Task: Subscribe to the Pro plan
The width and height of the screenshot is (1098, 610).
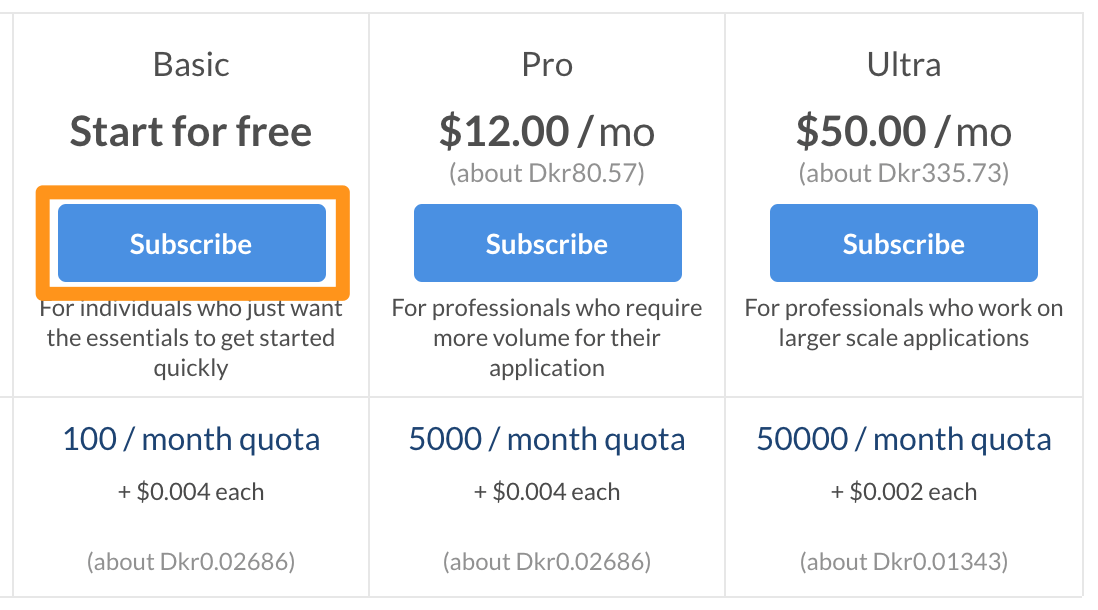Action: click(x=548, y=243)
